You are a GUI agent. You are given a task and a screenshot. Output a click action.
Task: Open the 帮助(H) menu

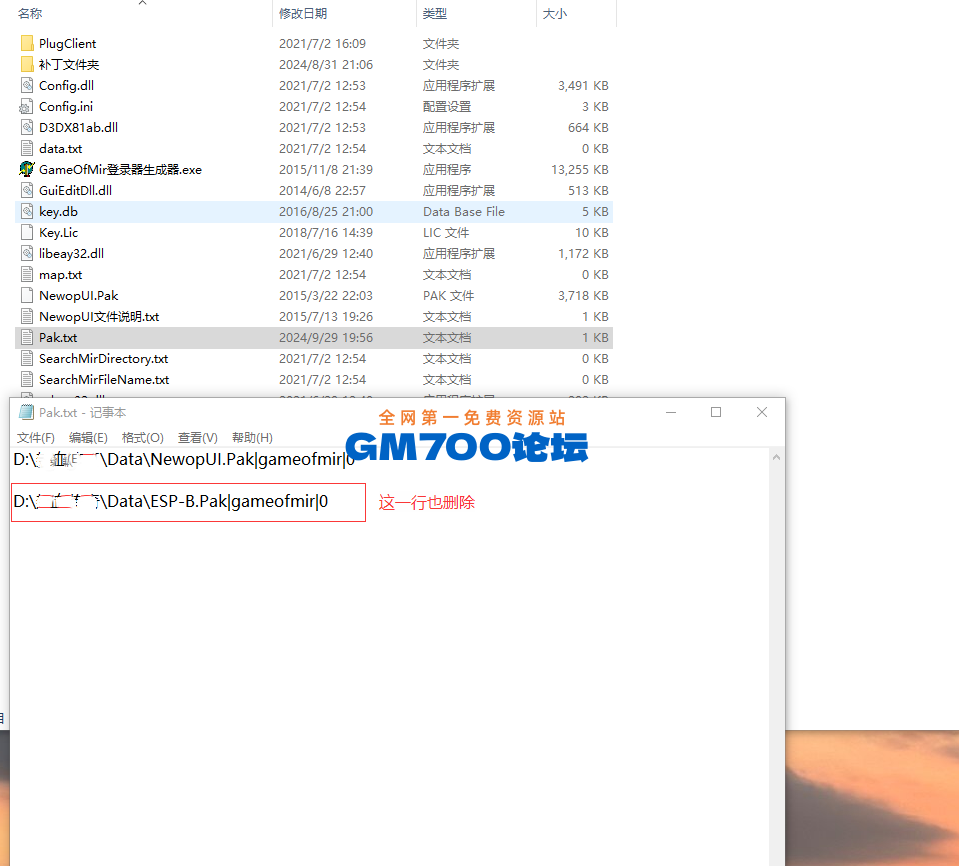[252, 438]
